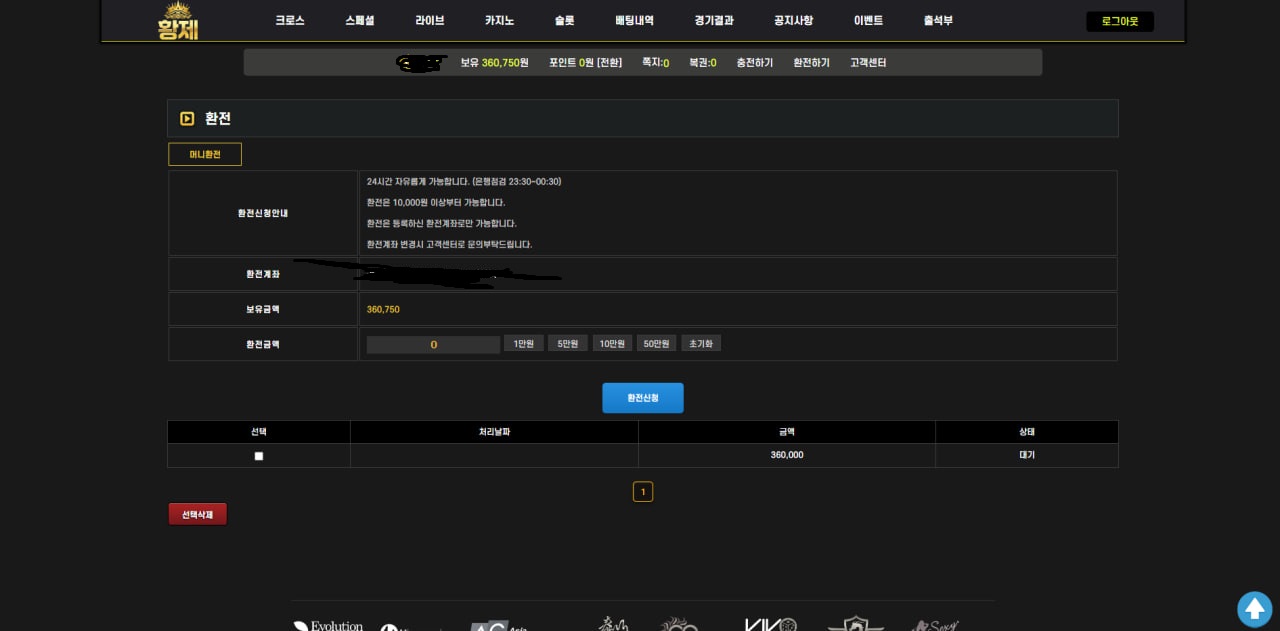Open the 슬롯 menu item

coord(564,21)
